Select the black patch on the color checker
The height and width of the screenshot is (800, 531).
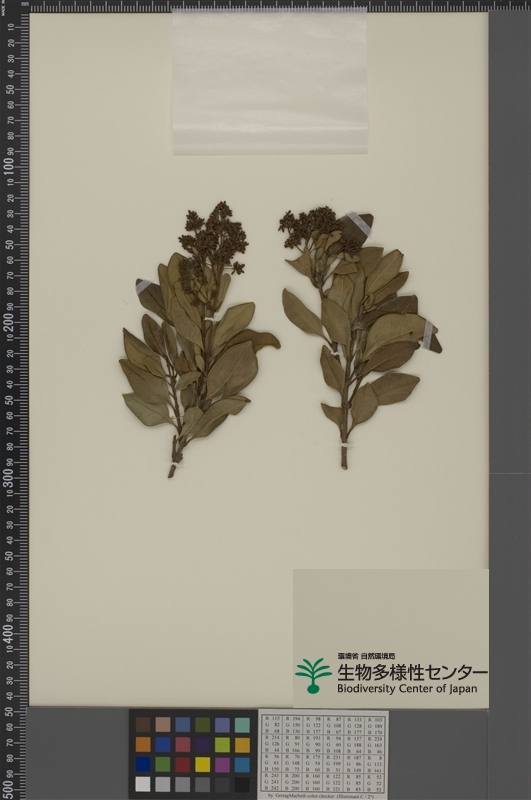(x=242, y=784)
